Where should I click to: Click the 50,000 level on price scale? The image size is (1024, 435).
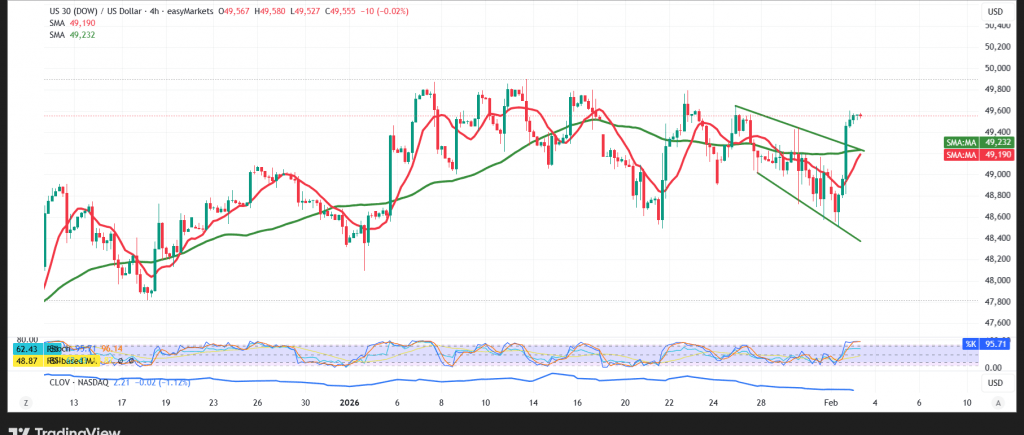(994, 68)
